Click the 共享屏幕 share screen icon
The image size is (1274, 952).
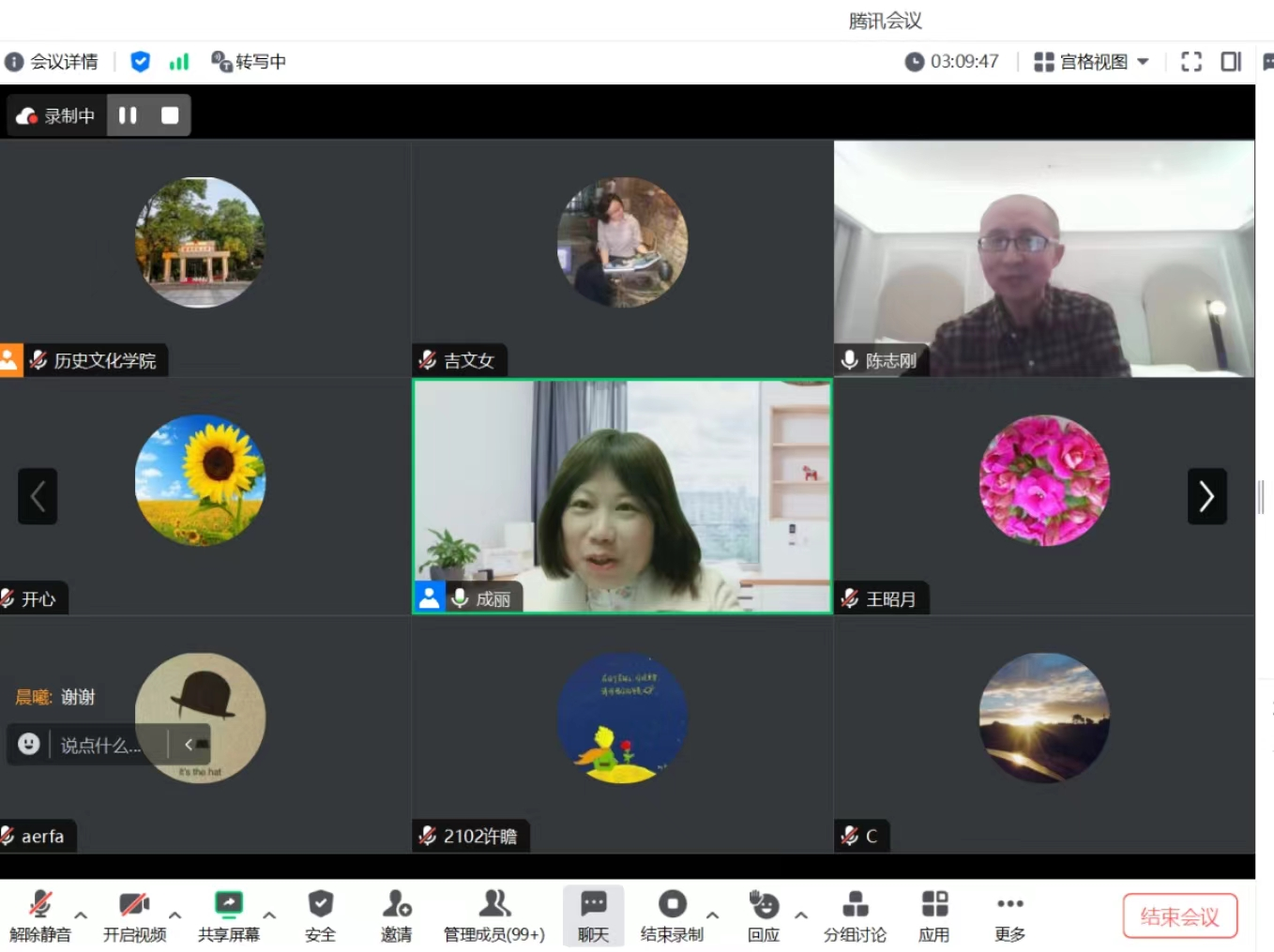coord(228,905)
